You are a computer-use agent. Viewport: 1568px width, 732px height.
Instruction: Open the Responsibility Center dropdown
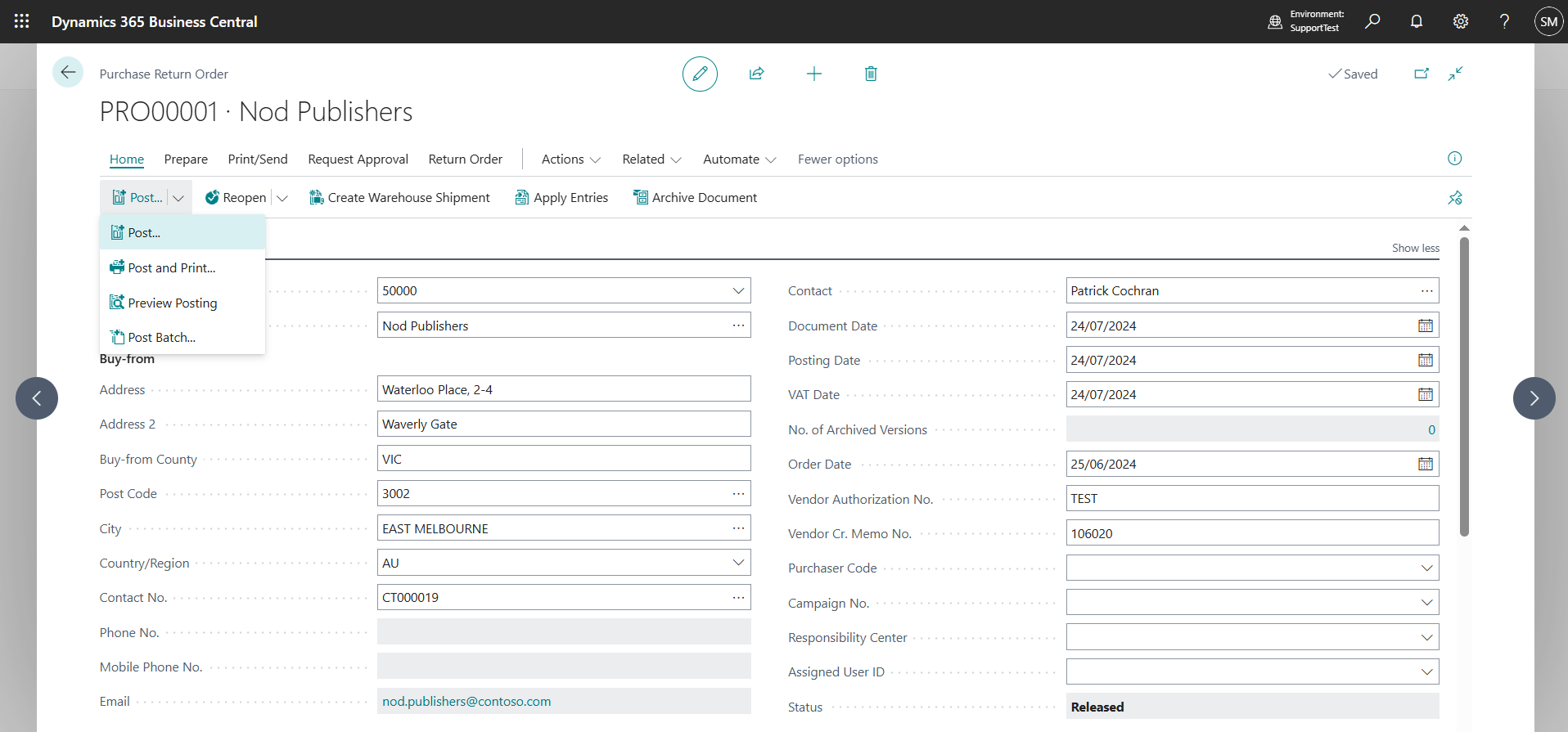click(x=1427, y=637)
